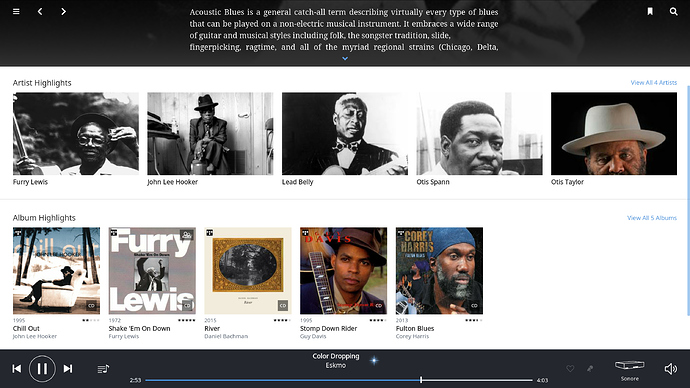Open the Otis Taylor artist photo
The width and height of the screenshot is (690, 388).
pyautogui.click(x=614, y=134)
